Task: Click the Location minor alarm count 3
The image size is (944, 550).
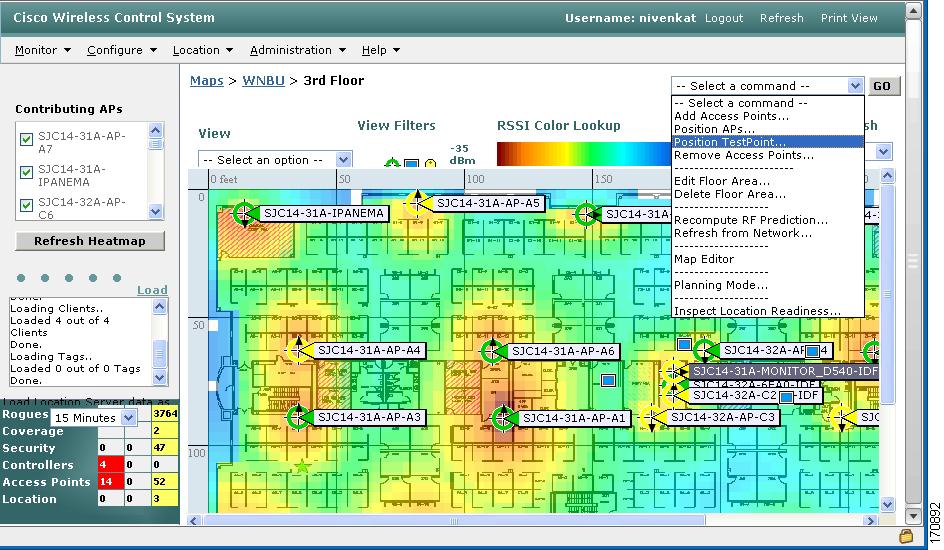Action: (x=165, y=498)
